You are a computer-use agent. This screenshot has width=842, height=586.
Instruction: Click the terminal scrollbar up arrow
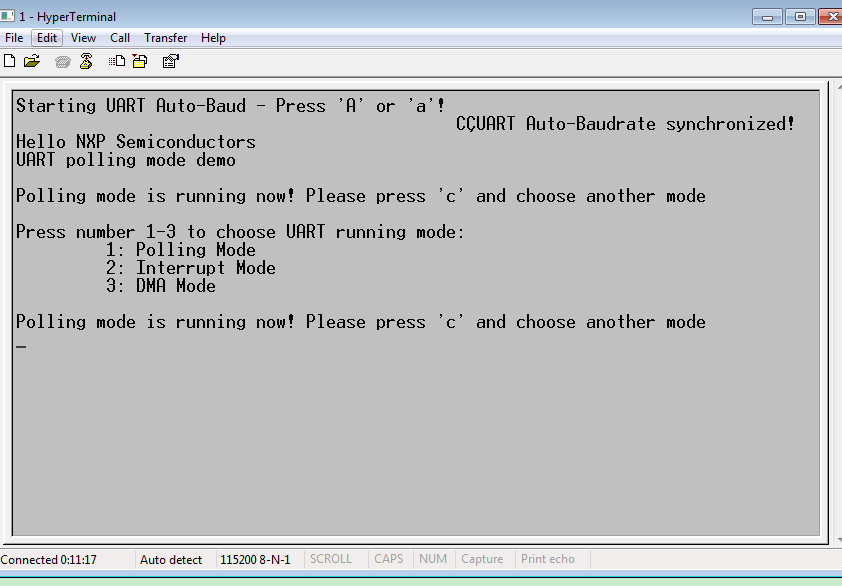point(838,86)
